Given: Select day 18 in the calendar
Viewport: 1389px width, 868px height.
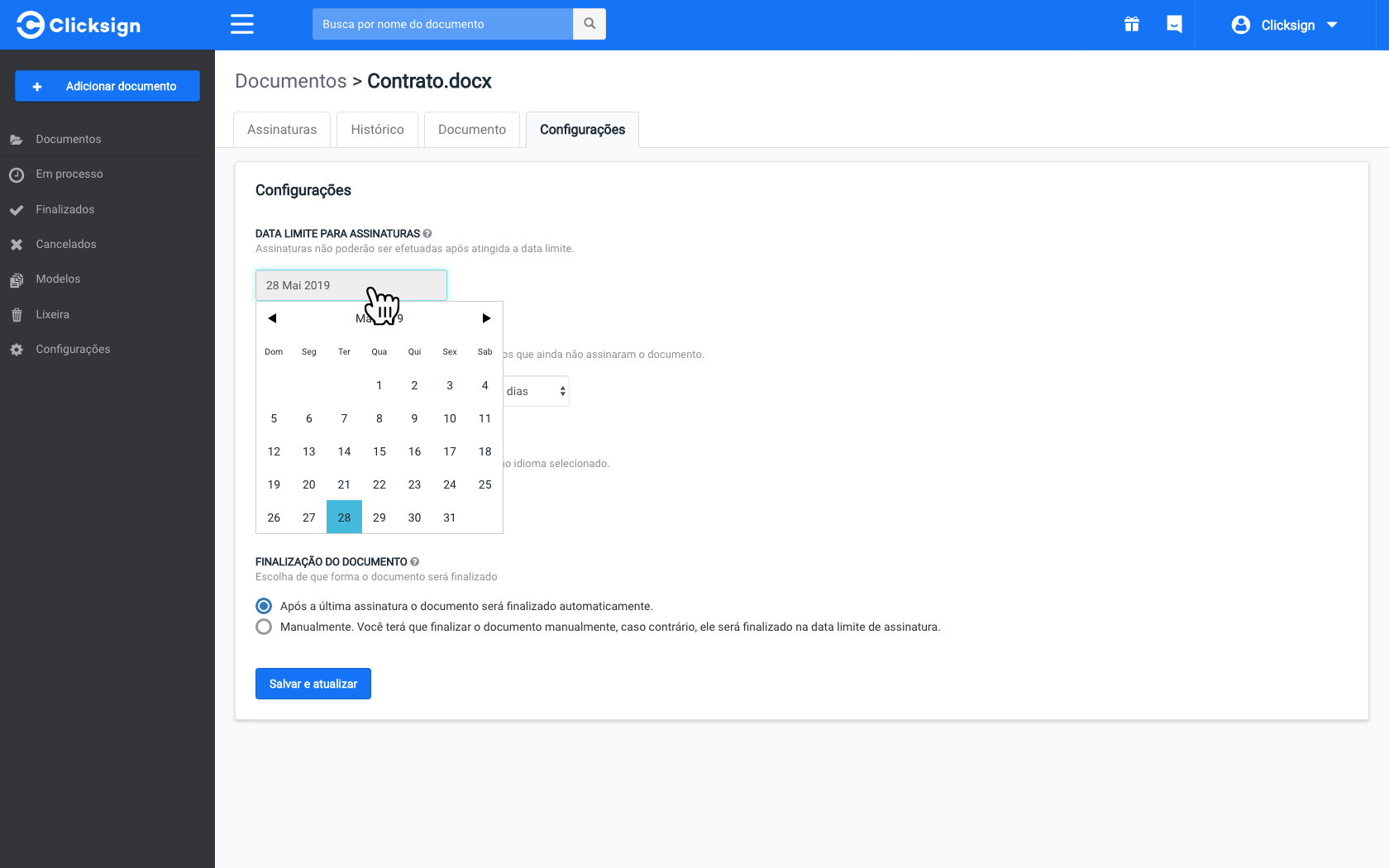Looking at the screenshot, I should tap(485, 451).
